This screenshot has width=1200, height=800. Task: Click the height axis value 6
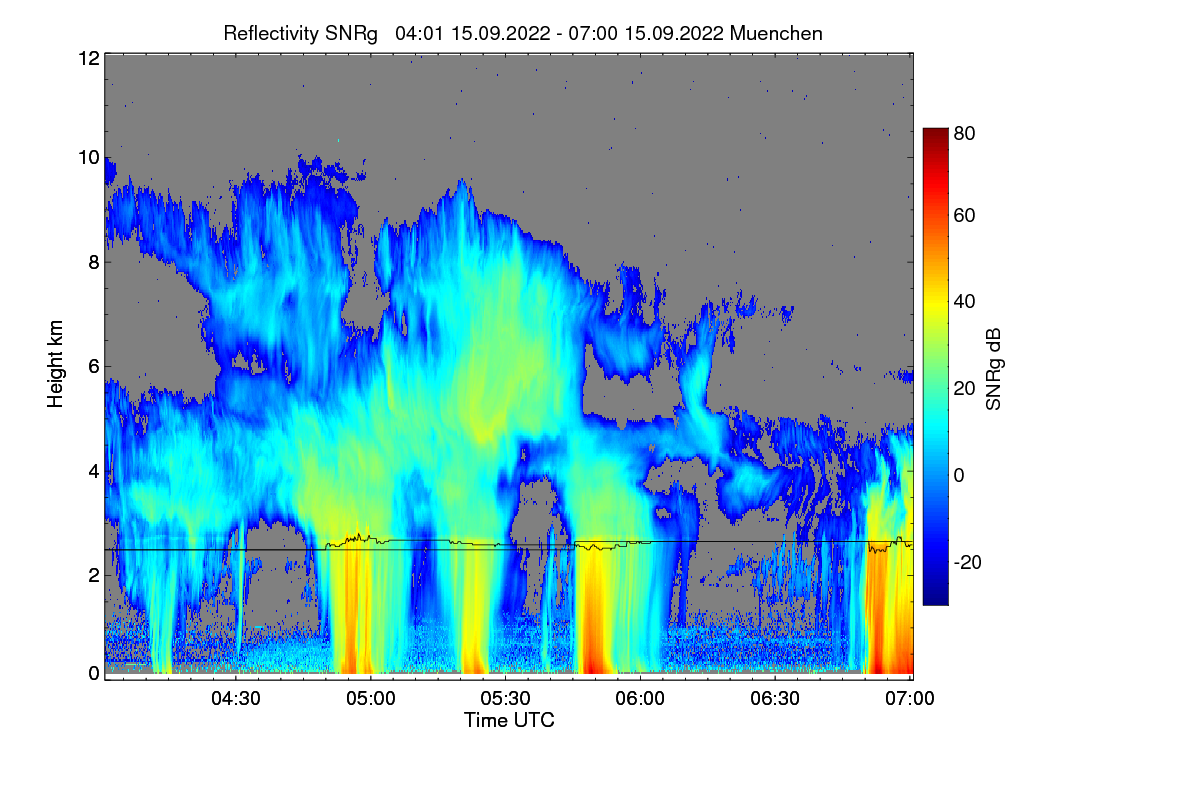click(x=92, y=366)
